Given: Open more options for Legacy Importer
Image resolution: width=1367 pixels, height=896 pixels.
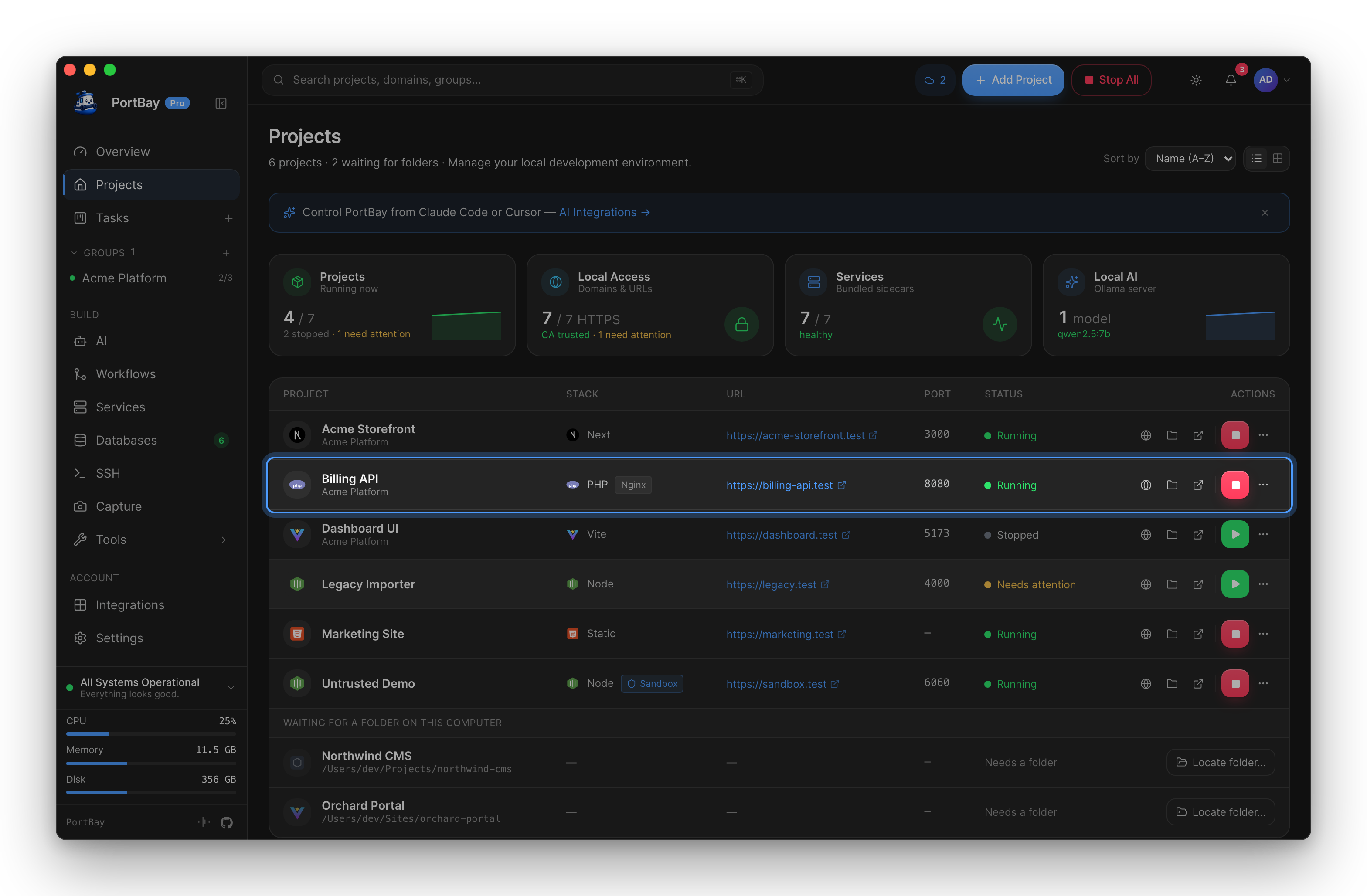Looking at the screenshot, I should tap(1263, 584).
